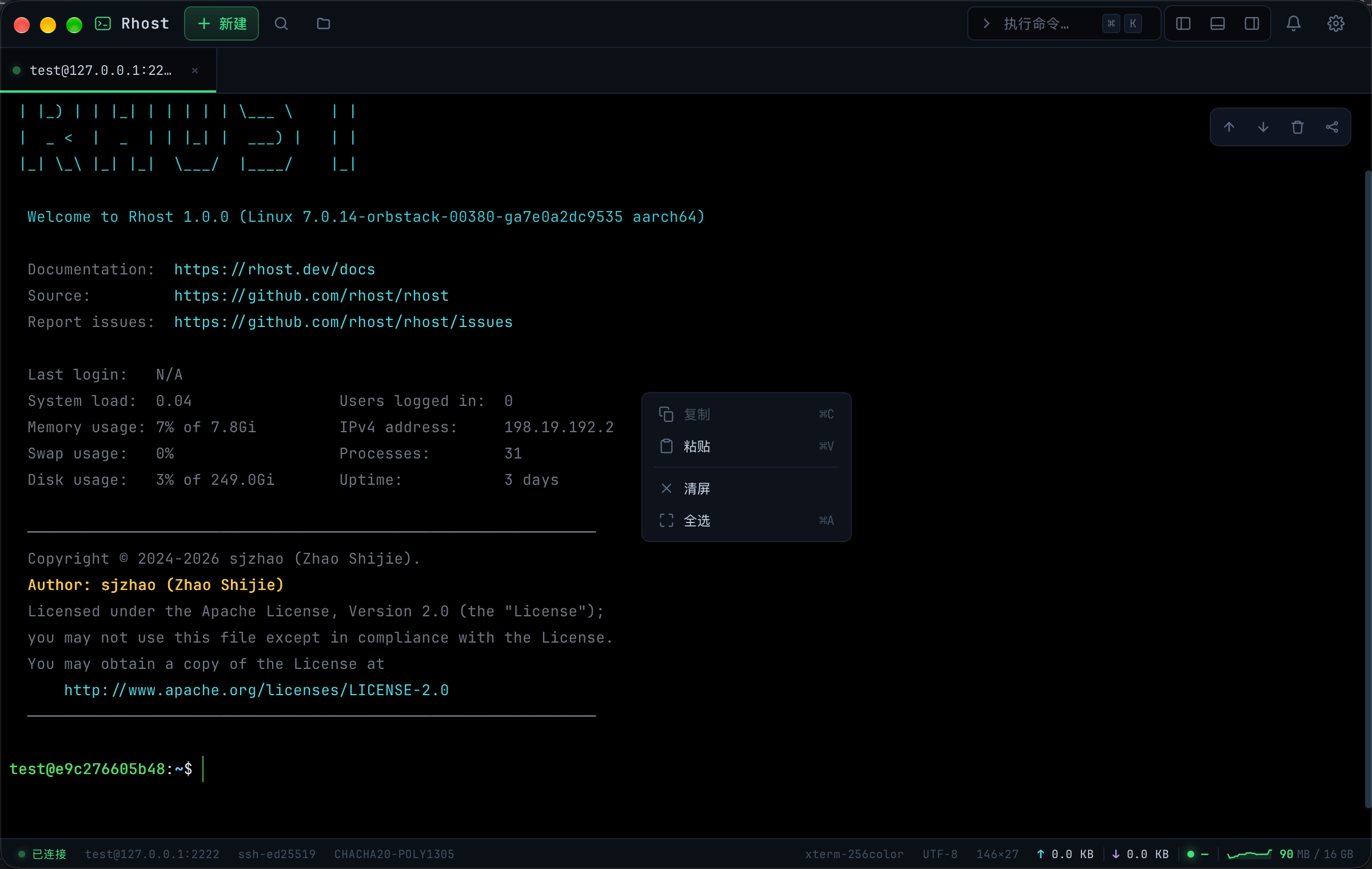Open the folder icon in toolbar
This screenshot has height=869, width=1372.
pyautogui.click(x=324, y=23)
